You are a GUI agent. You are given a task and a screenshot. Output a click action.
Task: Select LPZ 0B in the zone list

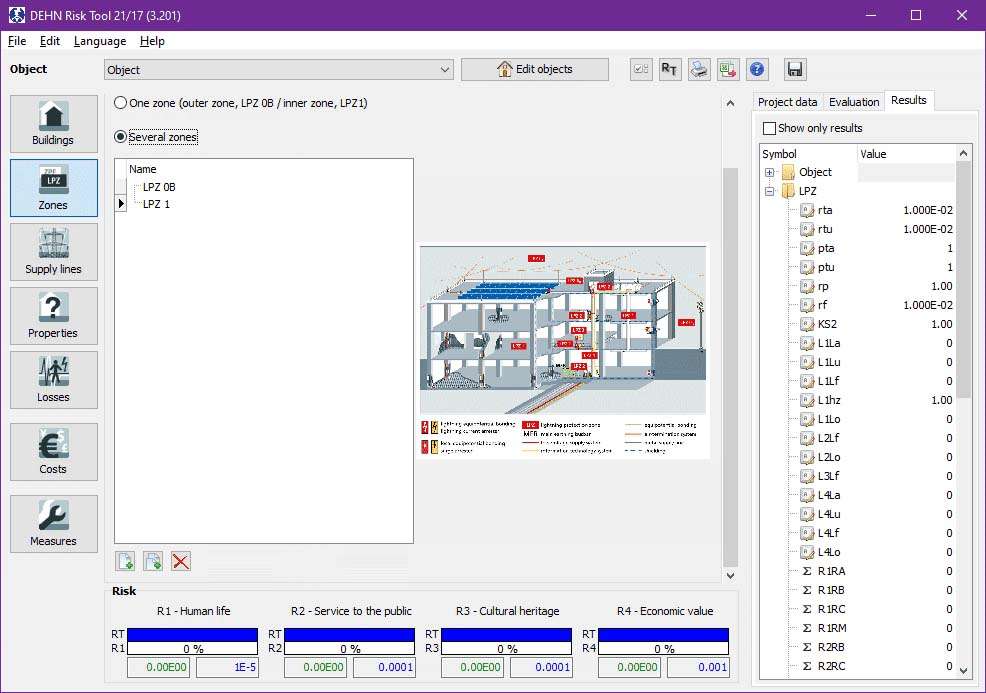pyautogui.click(x=159, y=187)
